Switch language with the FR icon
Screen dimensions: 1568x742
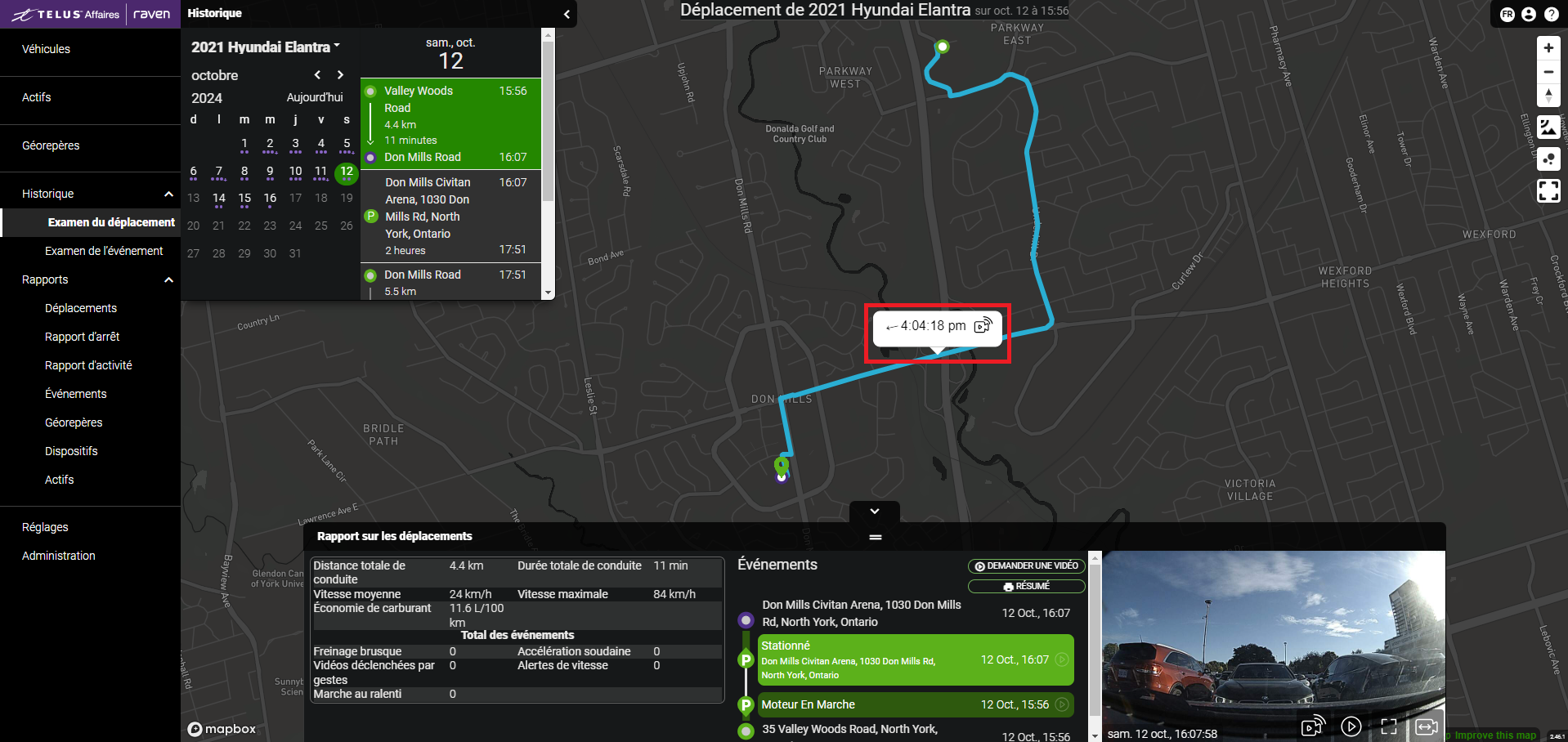click(1508, 15)
